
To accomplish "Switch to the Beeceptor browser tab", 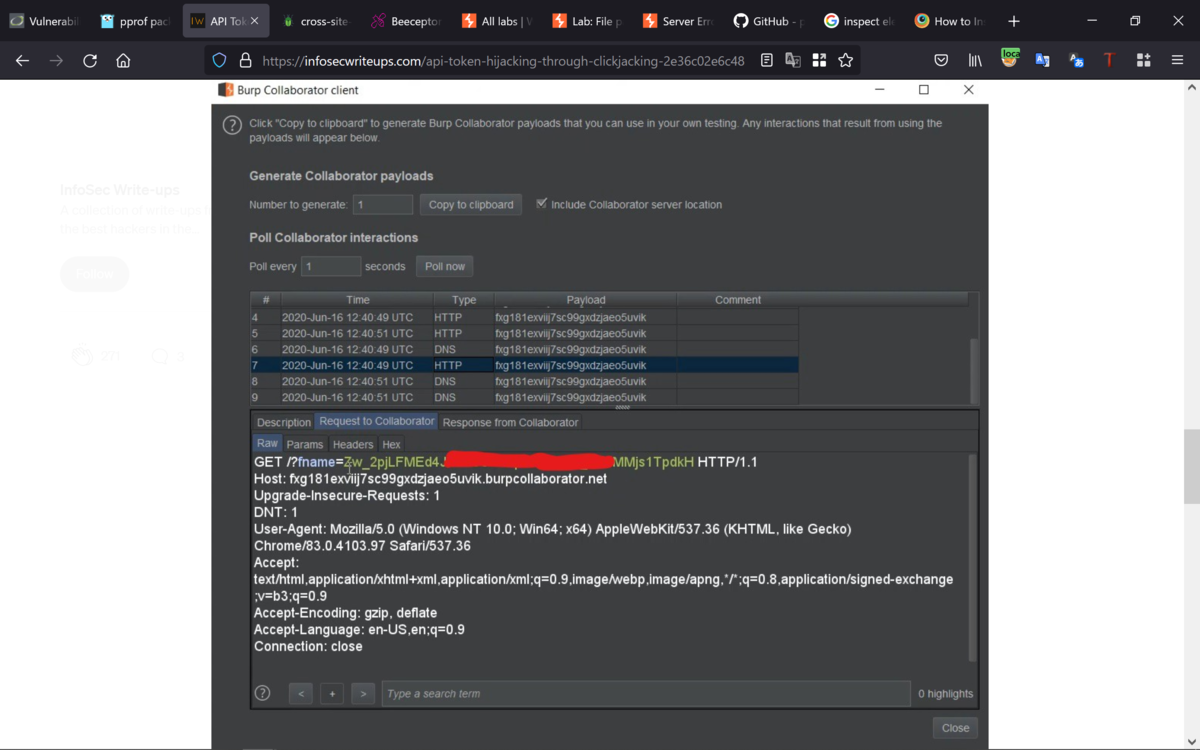I will click(405, 21).
